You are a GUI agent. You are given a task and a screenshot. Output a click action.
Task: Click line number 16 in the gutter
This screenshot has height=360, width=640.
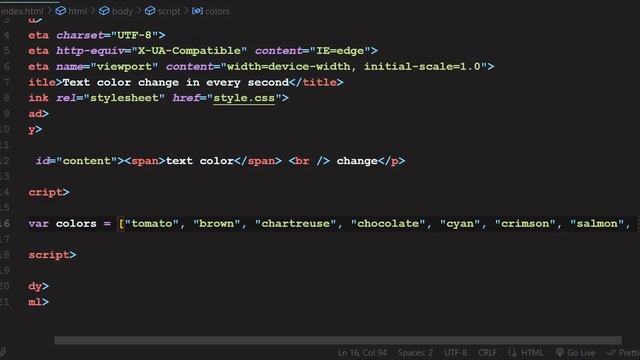coord(5,224)
